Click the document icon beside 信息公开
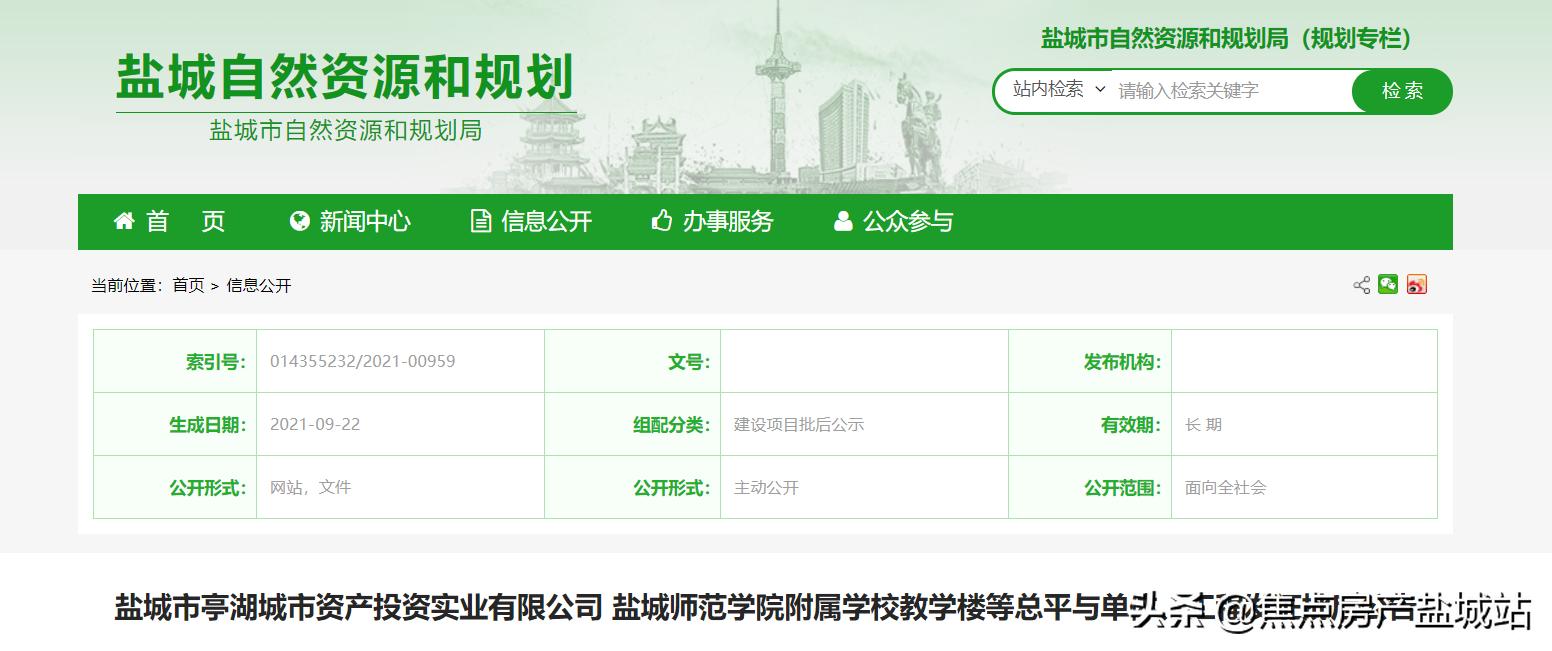The width and height of the screenshot is (1552, 651). (x=479, y=221)
